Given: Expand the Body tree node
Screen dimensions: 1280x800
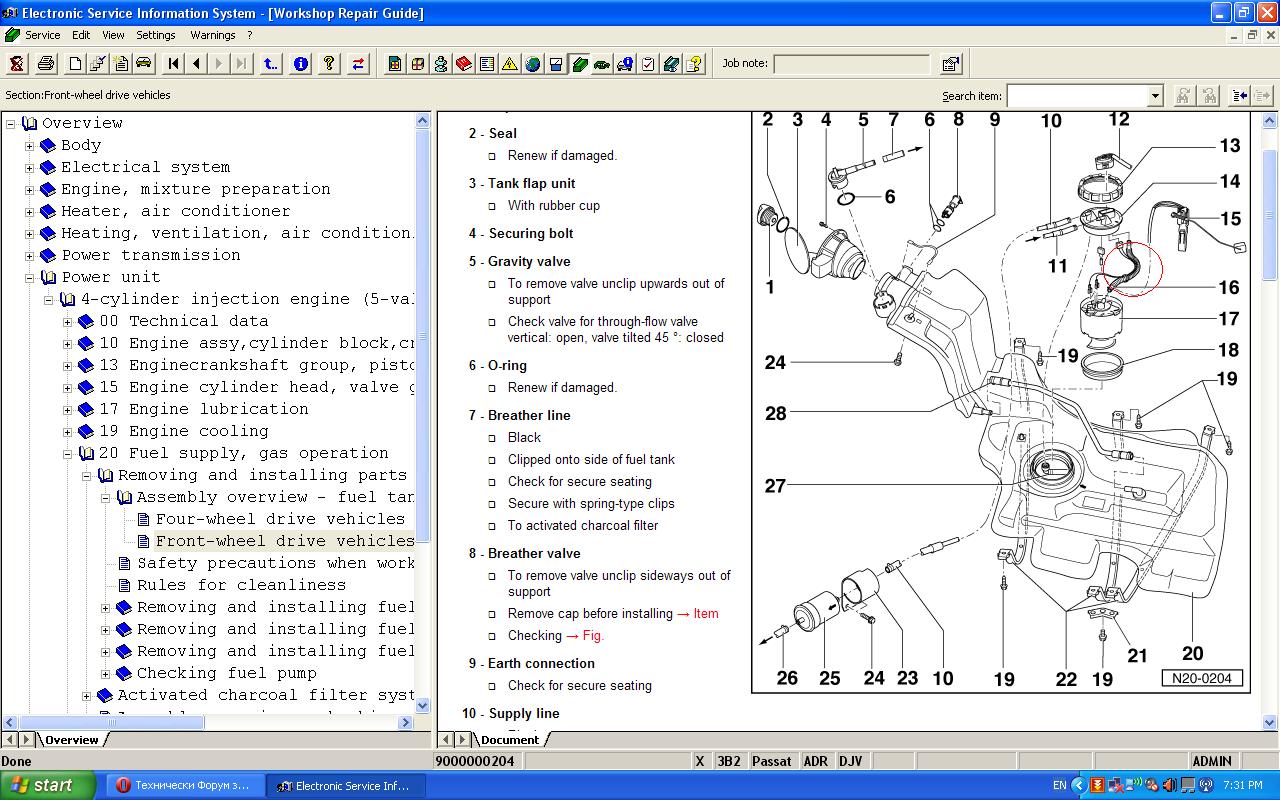Looking at the screenshot, I should [29, 146].
